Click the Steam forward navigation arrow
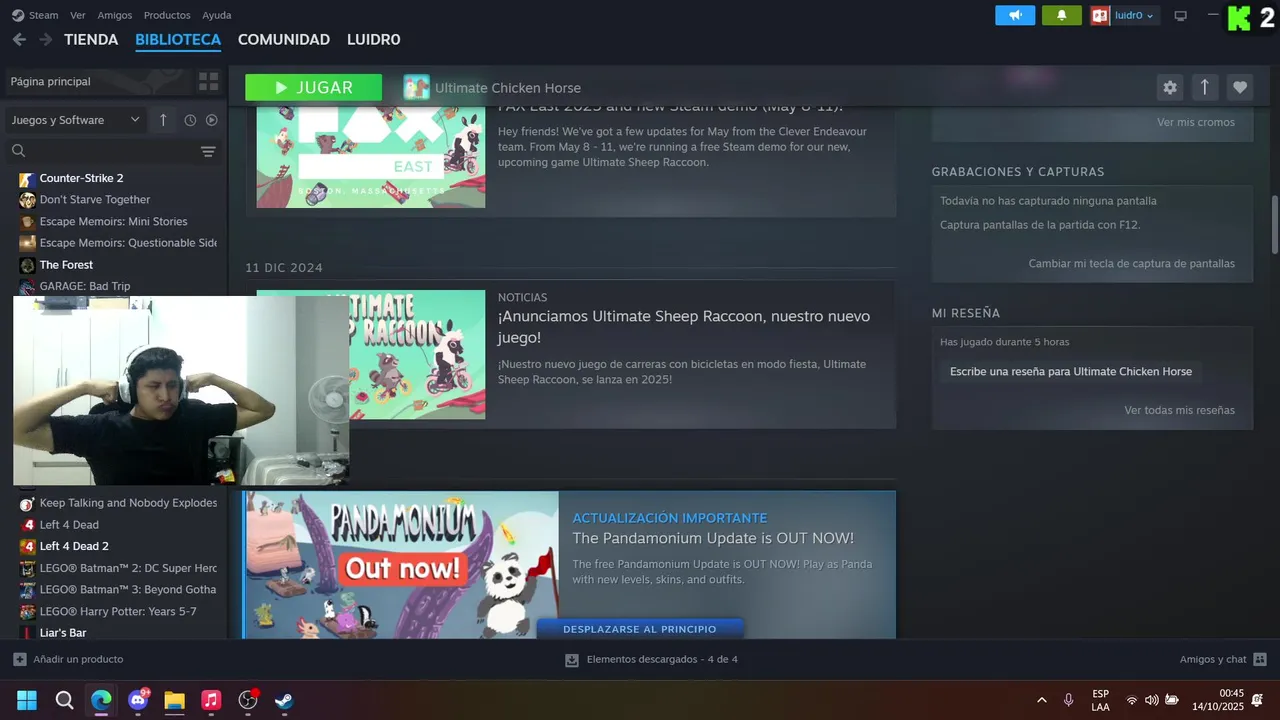The image size is (1280, 720). pos(45,39)
